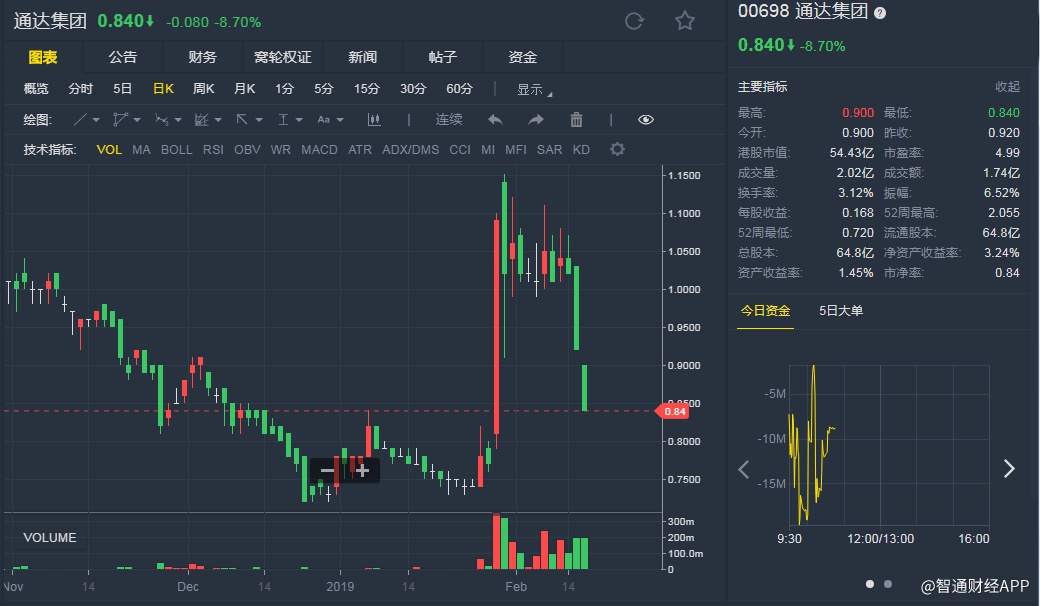The image size is (1040, 606).
Task: Toggle the VOL indicator
Action: tap(109, 150)
